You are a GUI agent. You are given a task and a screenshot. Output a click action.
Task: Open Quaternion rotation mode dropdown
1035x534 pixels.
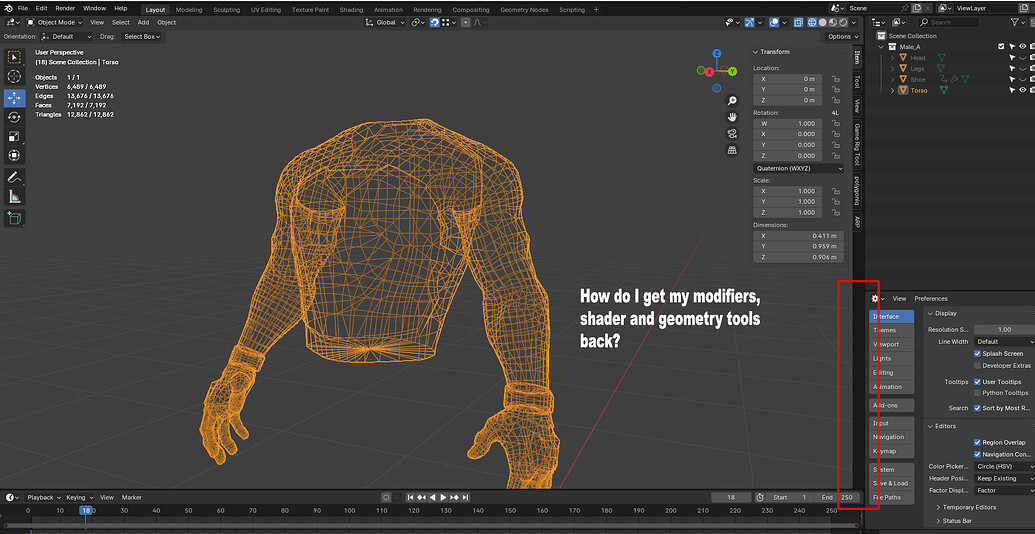(799, 168)
